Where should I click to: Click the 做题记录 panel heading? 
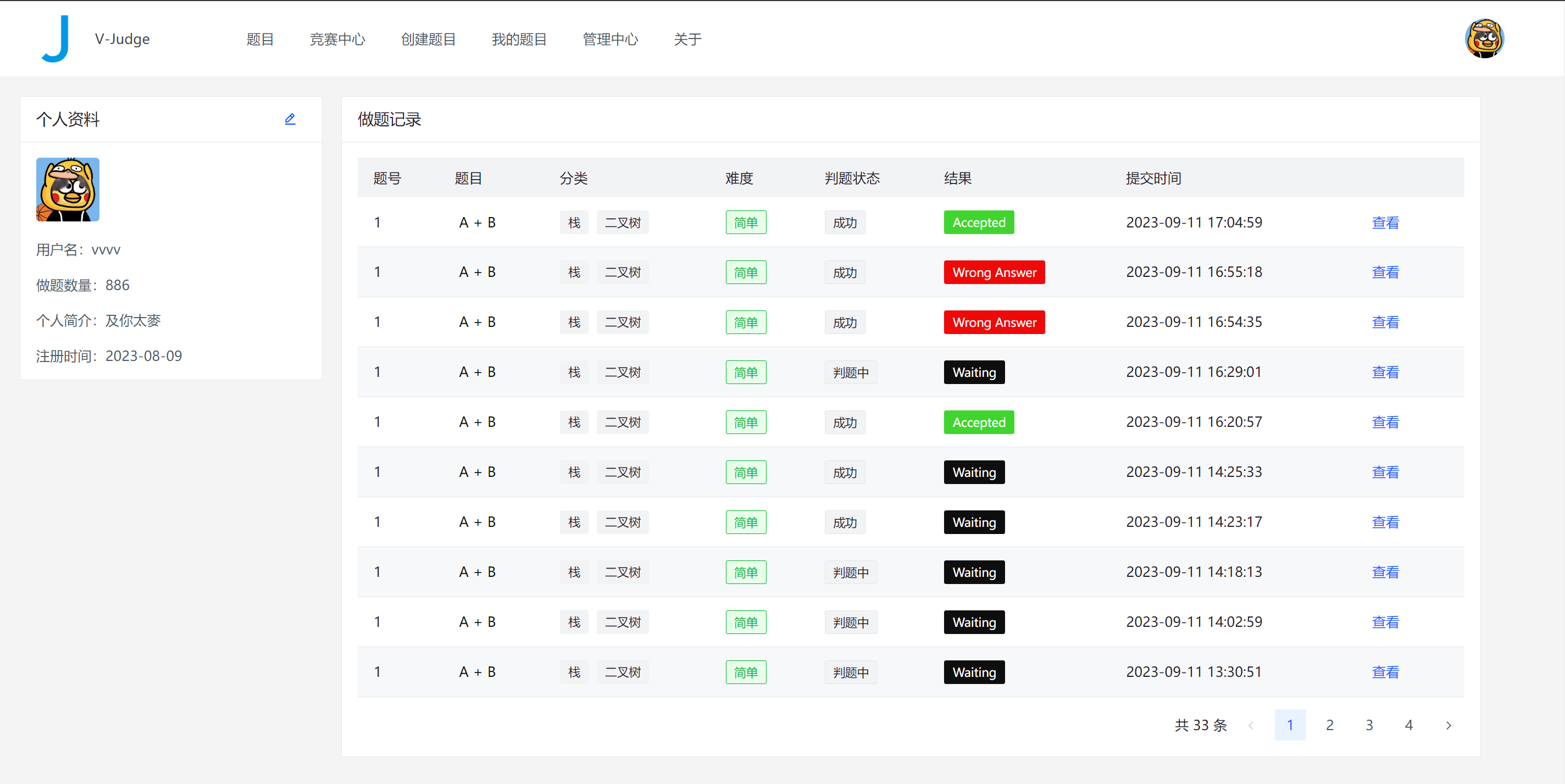[x=390, y=119]
